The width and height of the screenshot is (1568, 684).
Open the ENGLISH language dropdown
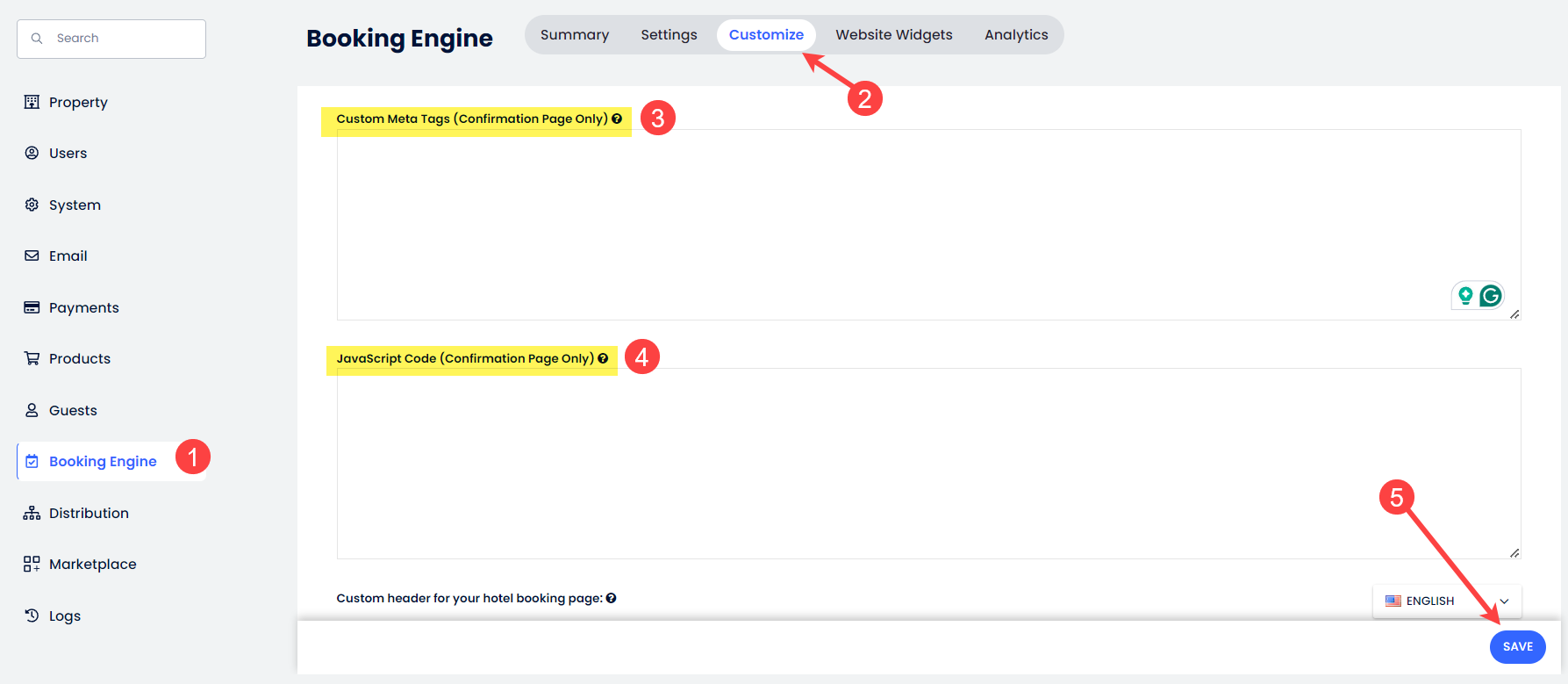coord(1446,601)
